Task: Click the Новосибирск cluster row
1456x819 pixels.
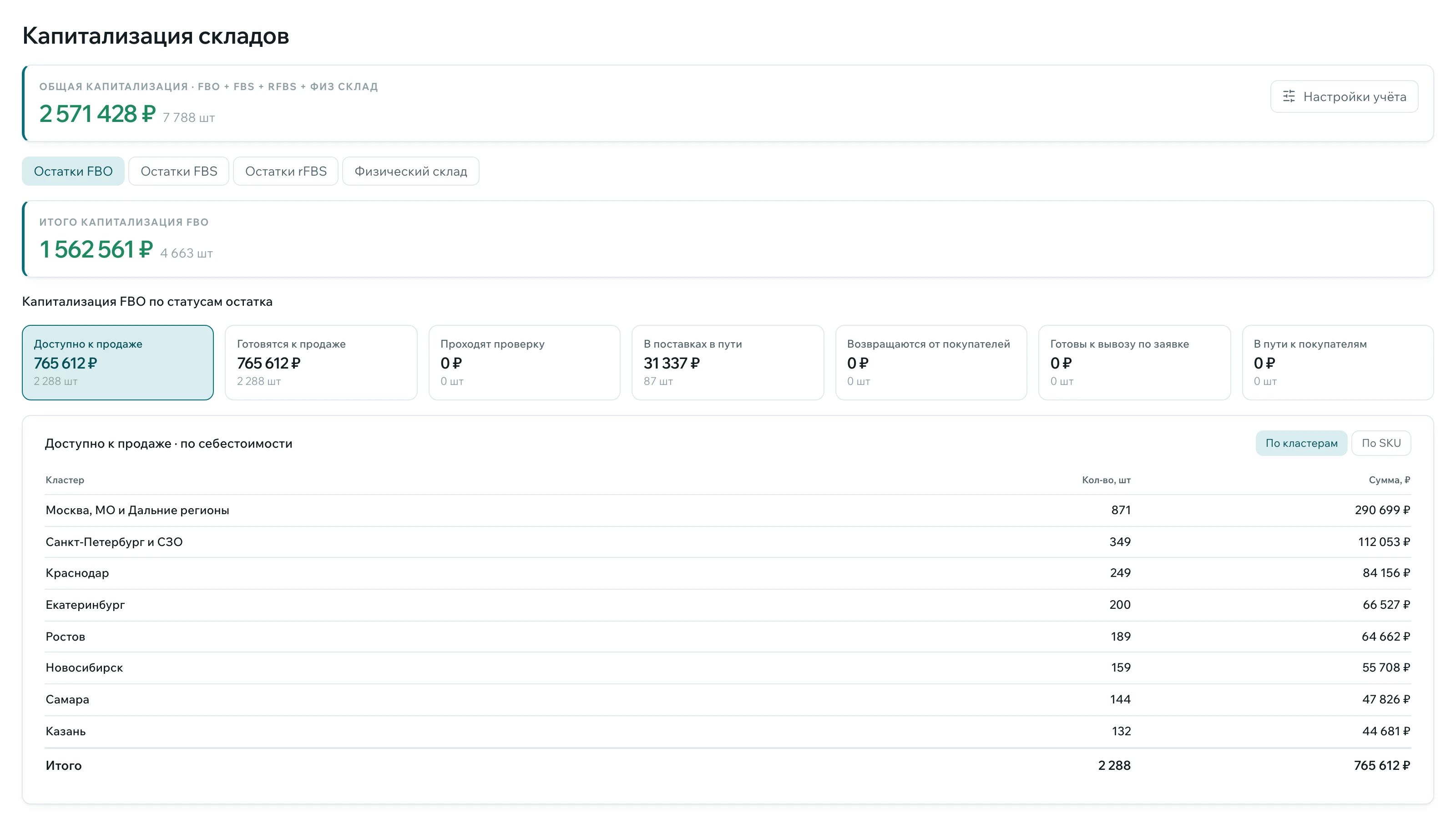Action: [x=728, y=667]
